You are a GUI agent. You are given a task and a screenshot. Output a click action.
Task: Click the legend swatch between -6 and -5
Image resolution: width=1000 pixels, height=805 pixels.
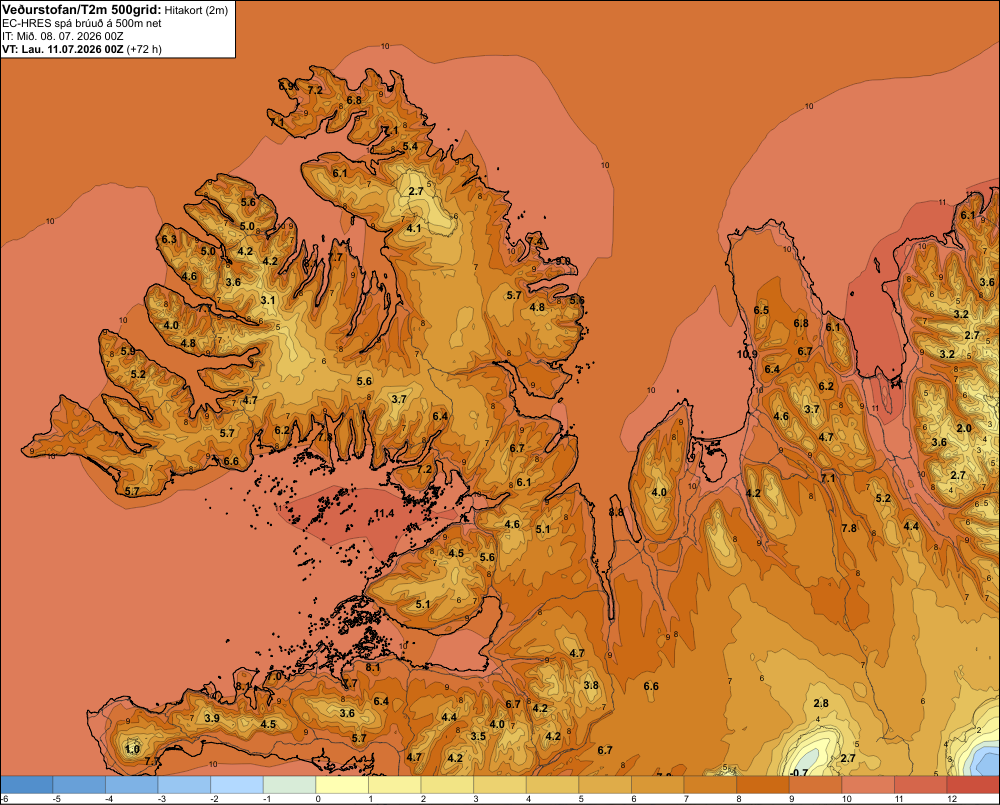27,784
